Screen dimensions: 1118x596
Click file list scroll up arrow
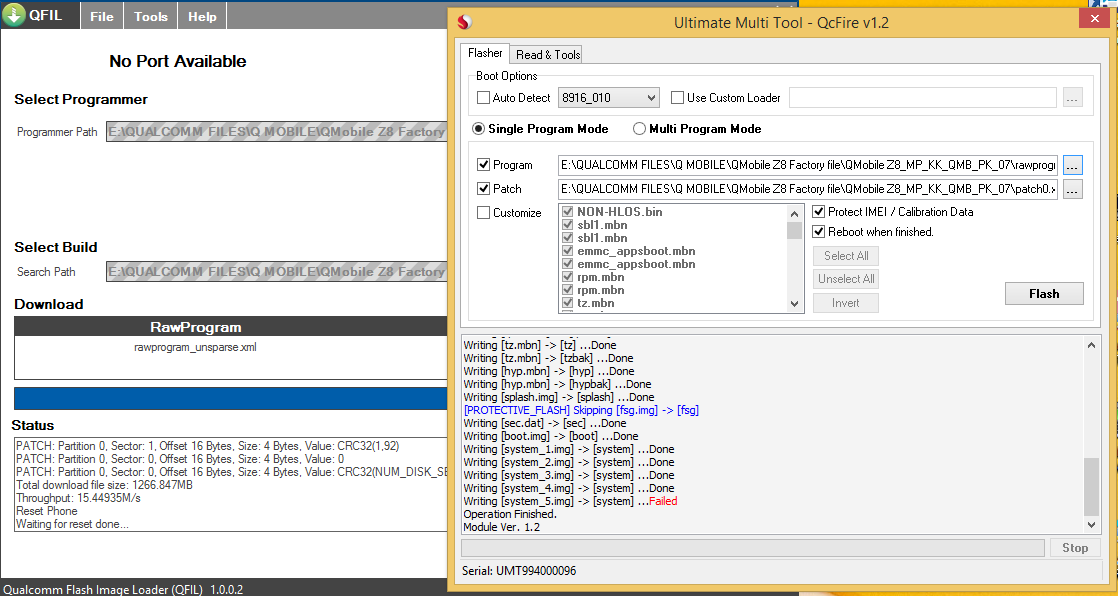[x=795, y=213]
